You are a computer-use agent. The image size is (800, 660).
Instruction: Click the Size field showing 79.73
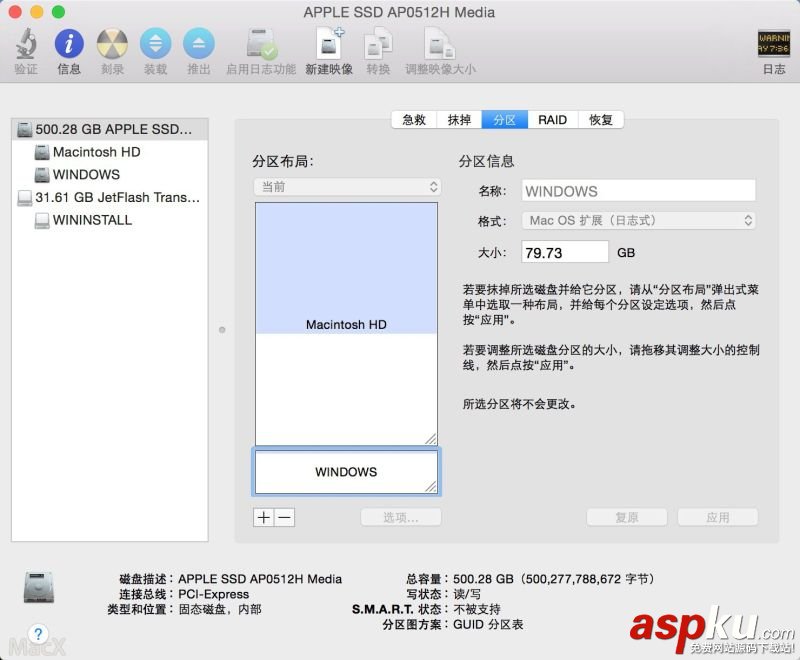tap(565, 252)
